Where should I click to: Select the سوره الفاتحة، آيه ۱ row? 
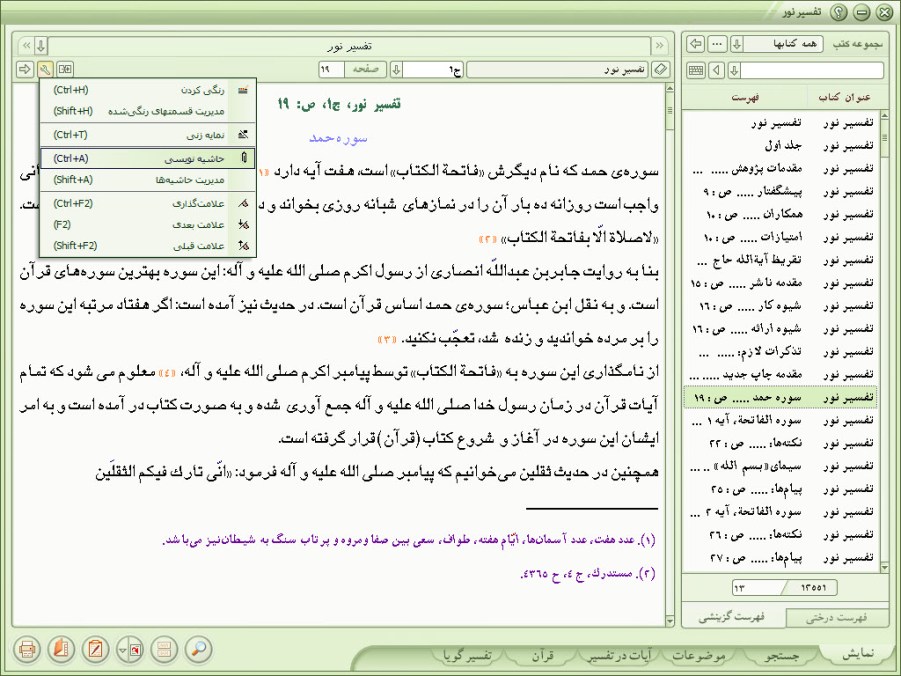tap(781, 420)
